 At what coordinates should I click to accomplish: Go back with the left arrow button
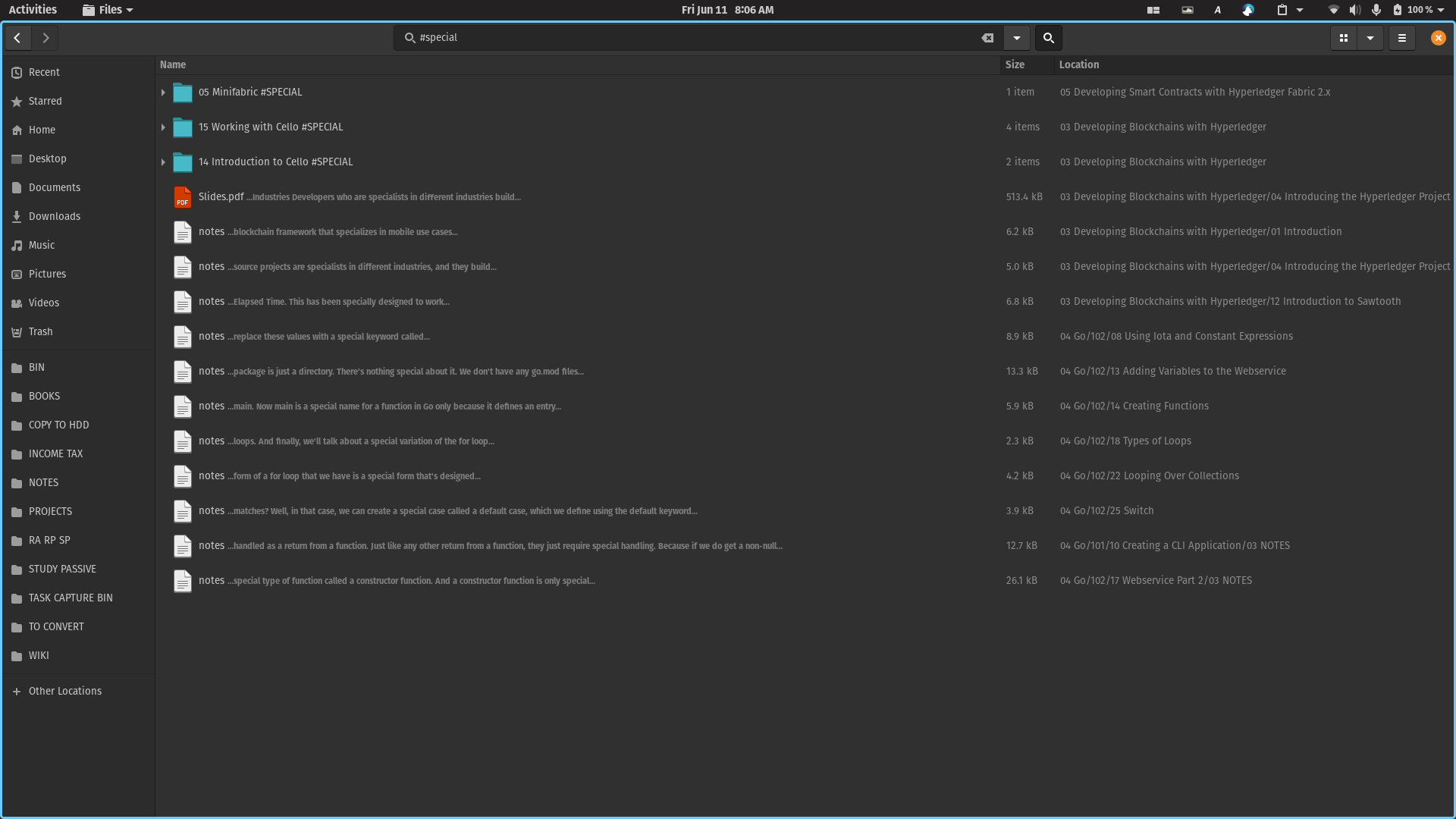17,38
